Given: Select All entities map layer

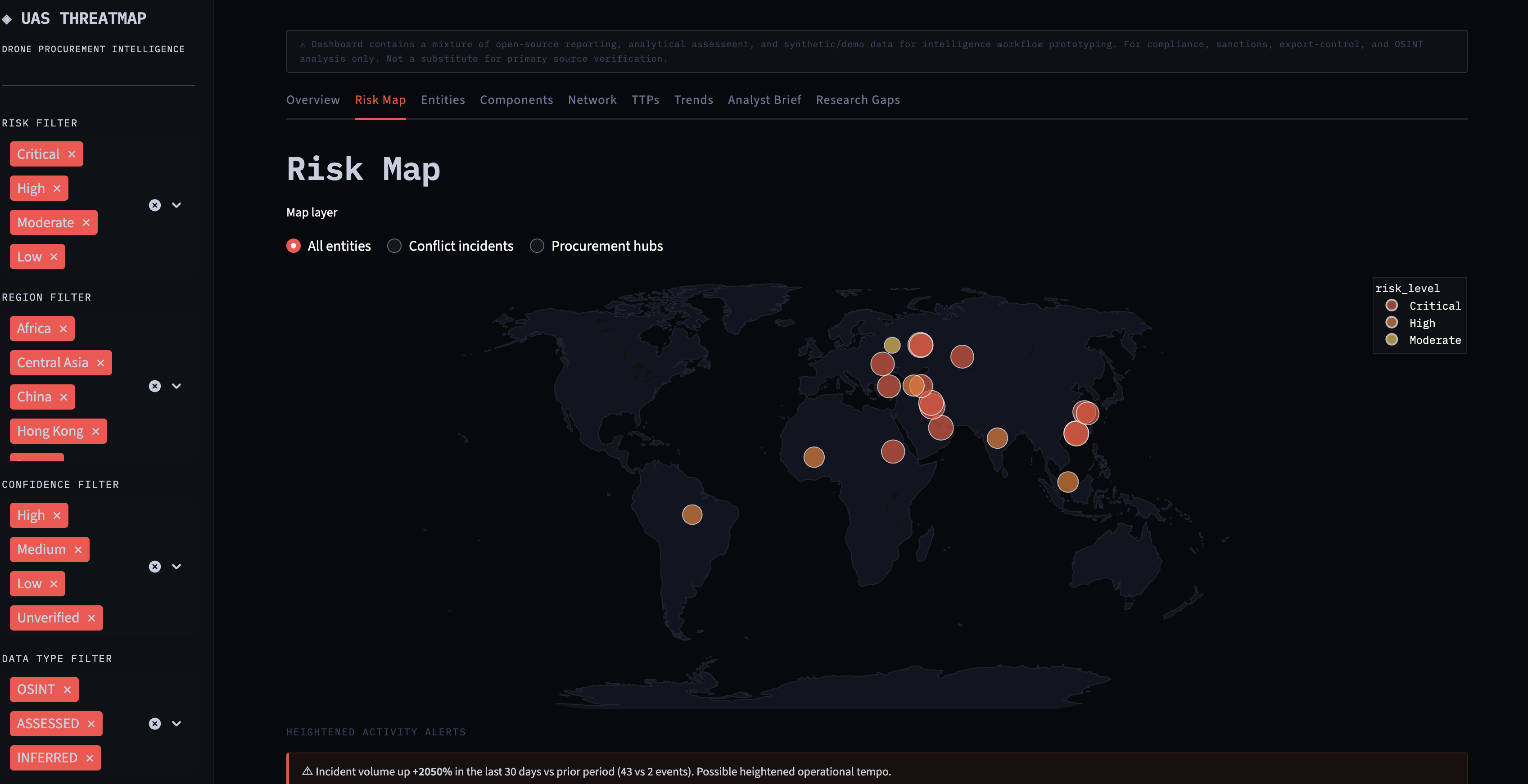Looking at the screenshot, I should pos(328,246).
